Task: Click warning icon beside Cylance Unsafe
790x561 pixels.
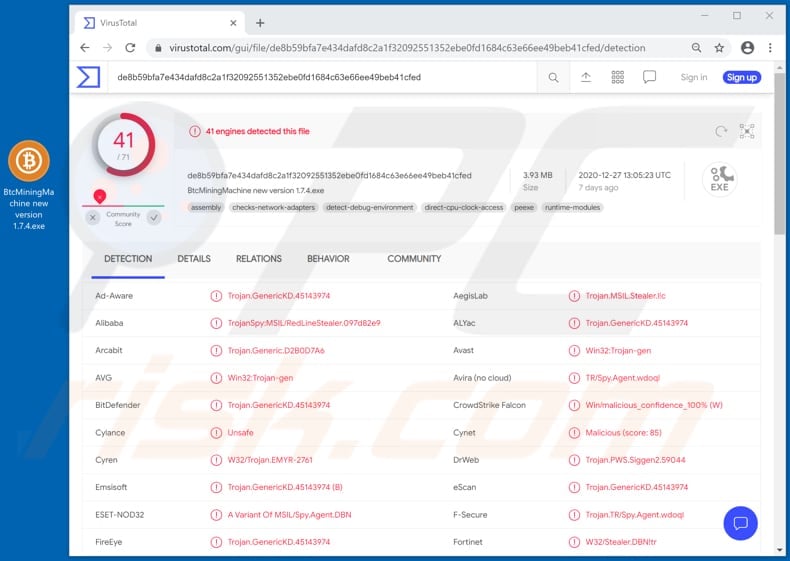Action: click(216, 432)
